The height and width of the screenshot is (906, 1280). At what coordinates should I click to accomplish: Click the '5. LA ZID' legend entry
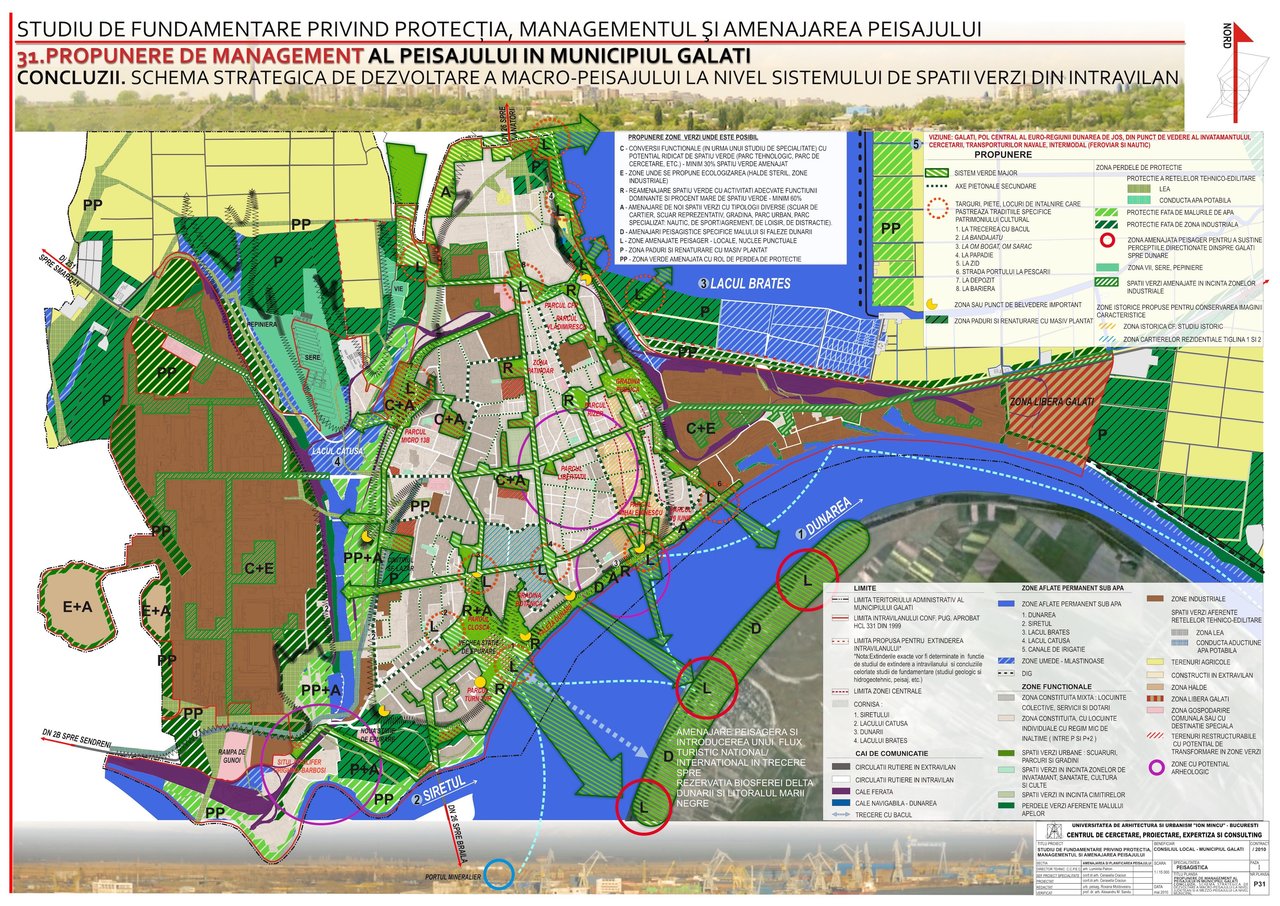(x=967, y=263)
